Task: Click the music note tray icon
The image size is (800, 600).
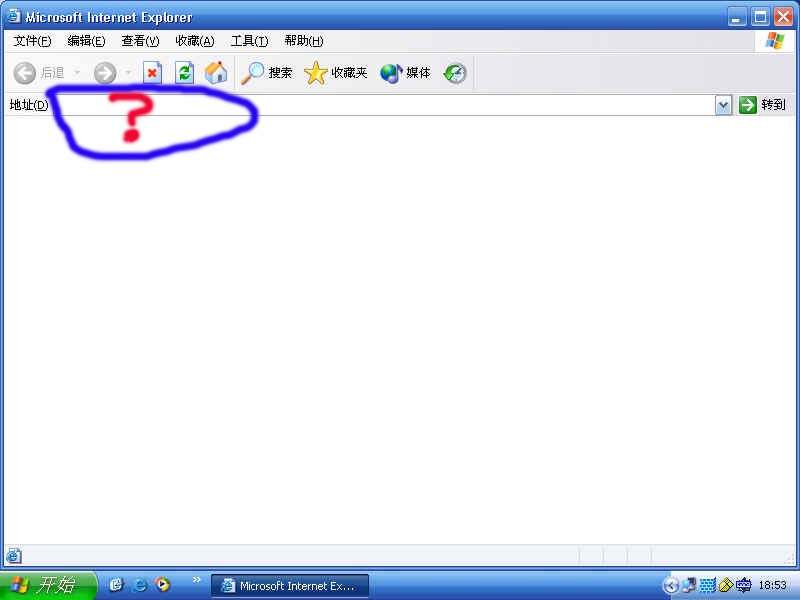Action: [x=689, y=585]
